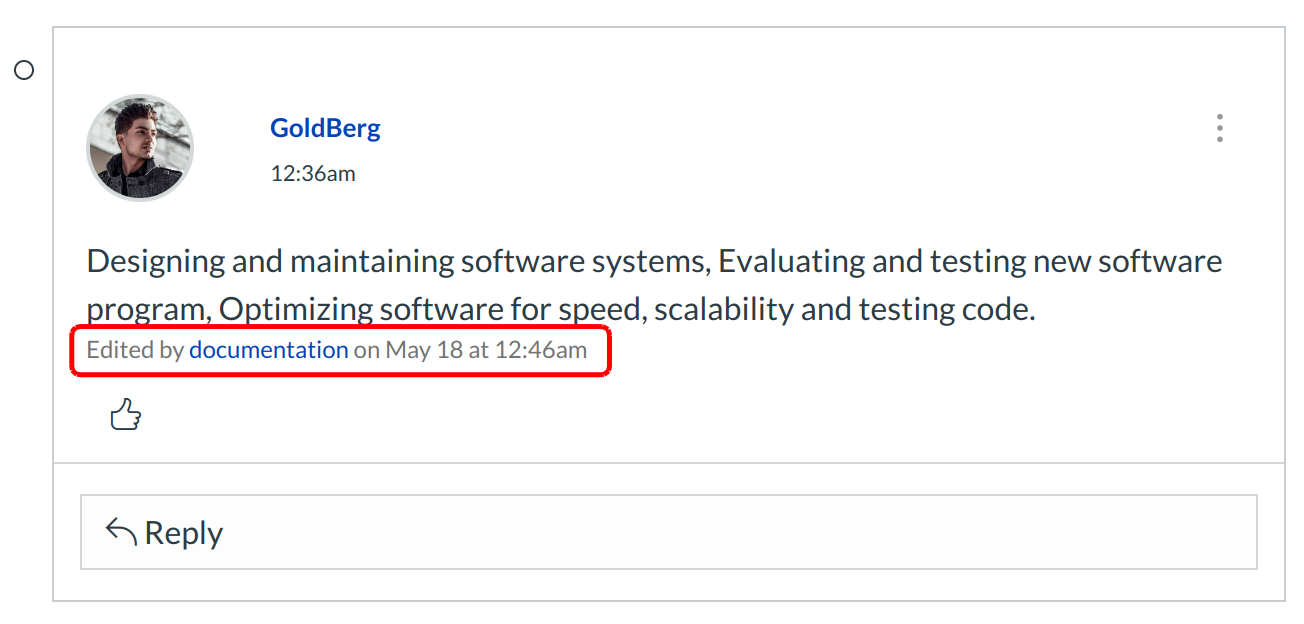Click the Reply text label
This screenshot has height=624, width=1304.
click(183, 533)
